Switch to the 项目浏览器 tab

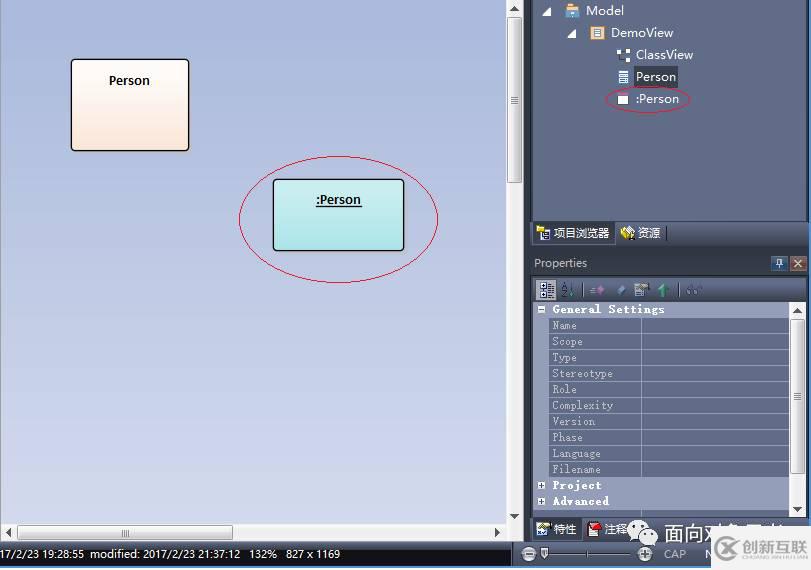tap(573, 233)
